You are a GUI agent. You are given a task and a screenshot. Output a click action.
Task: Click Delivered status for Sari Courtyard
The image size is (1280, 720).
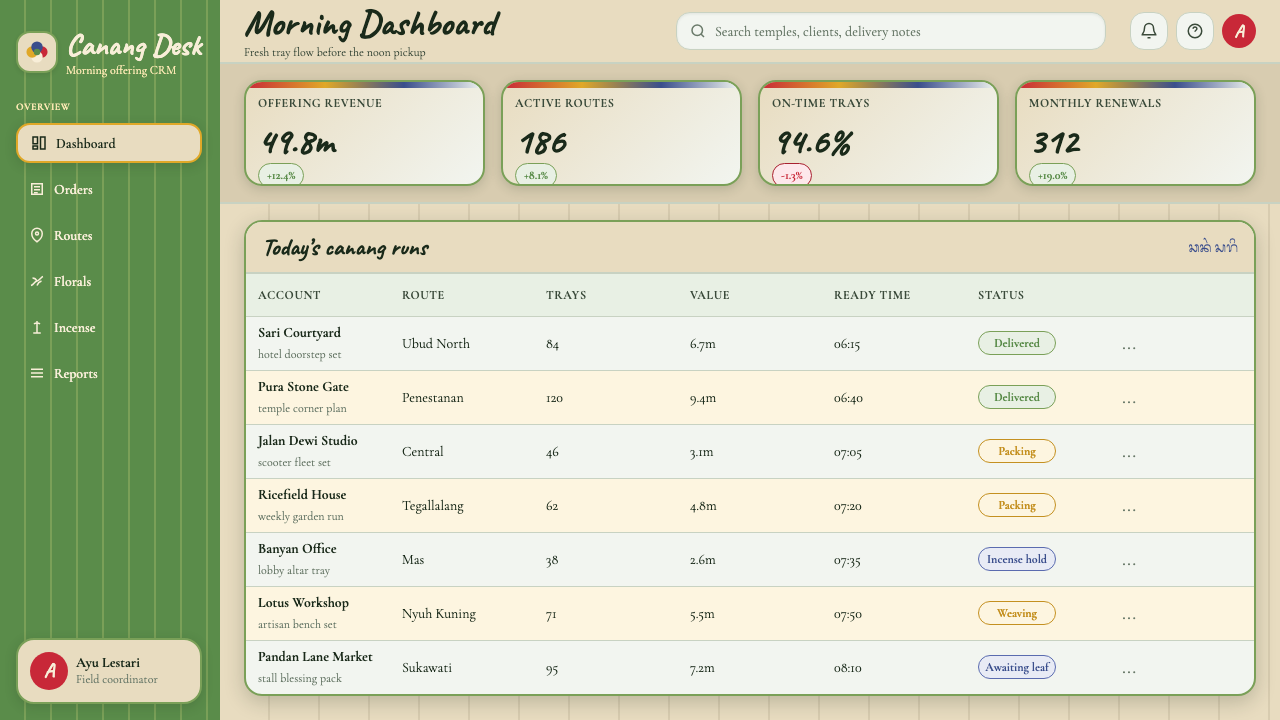click(x=1017, y=343)
